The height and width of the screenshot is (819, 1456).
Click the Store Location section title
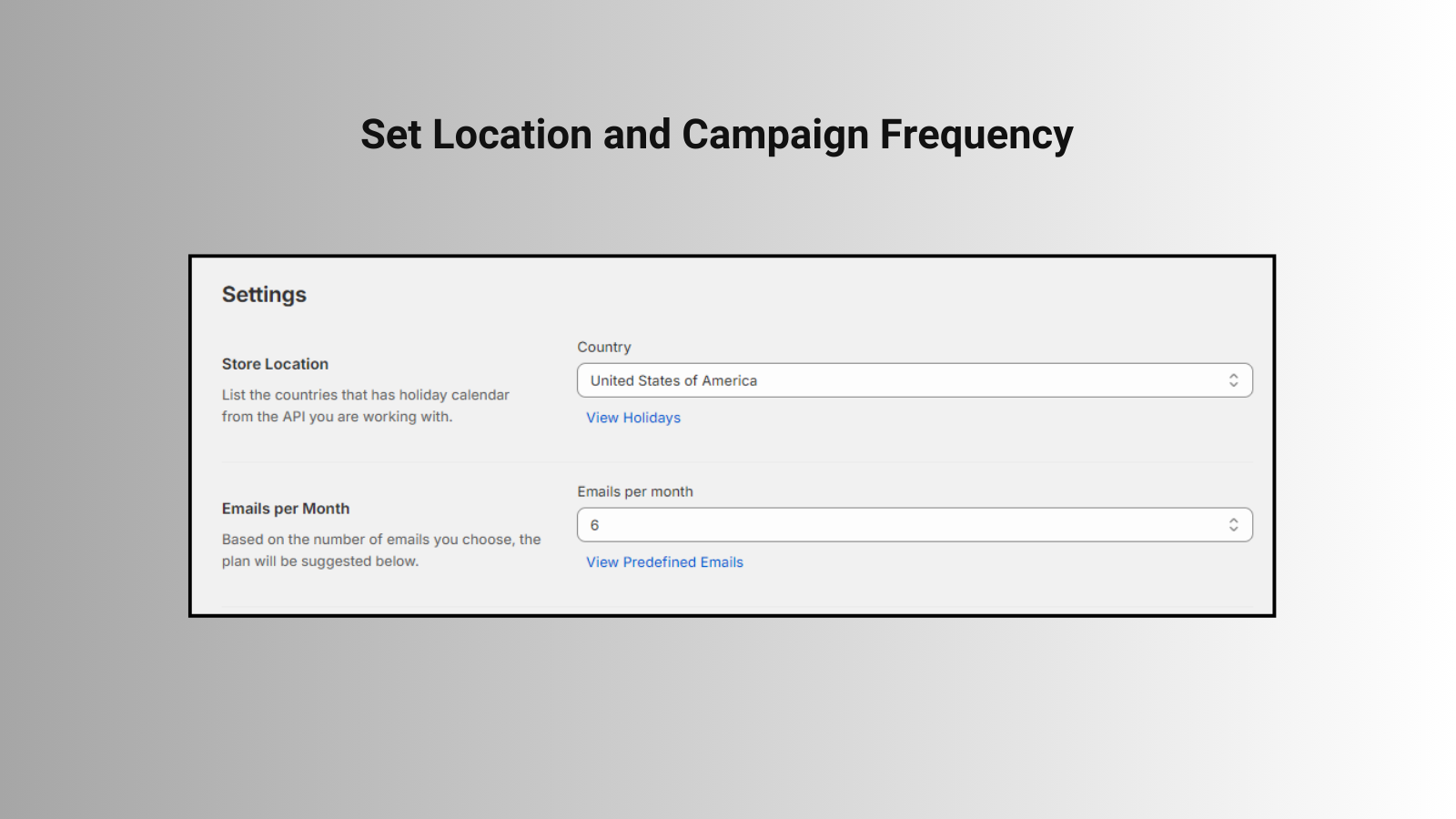[x=275, y=364]
